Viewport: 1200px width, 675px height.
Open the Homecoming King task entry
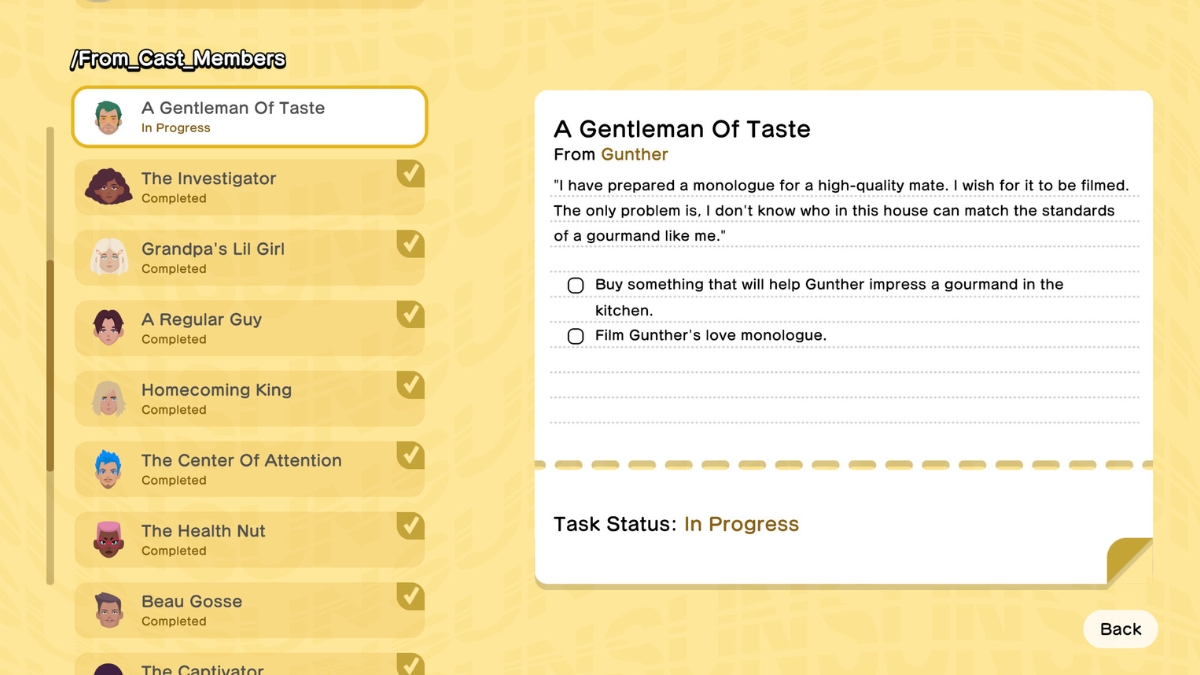pos(250,398)
